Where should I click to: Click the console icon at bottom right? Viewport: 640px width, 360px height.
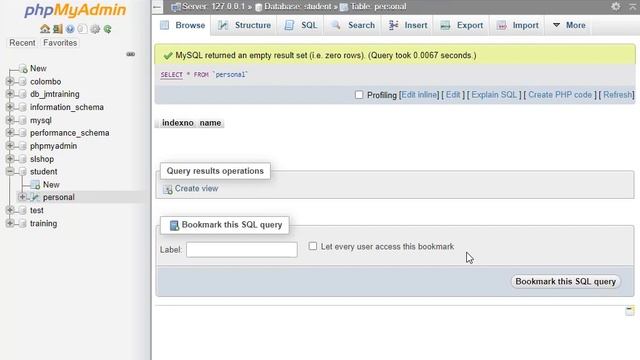tap(630, 311)
